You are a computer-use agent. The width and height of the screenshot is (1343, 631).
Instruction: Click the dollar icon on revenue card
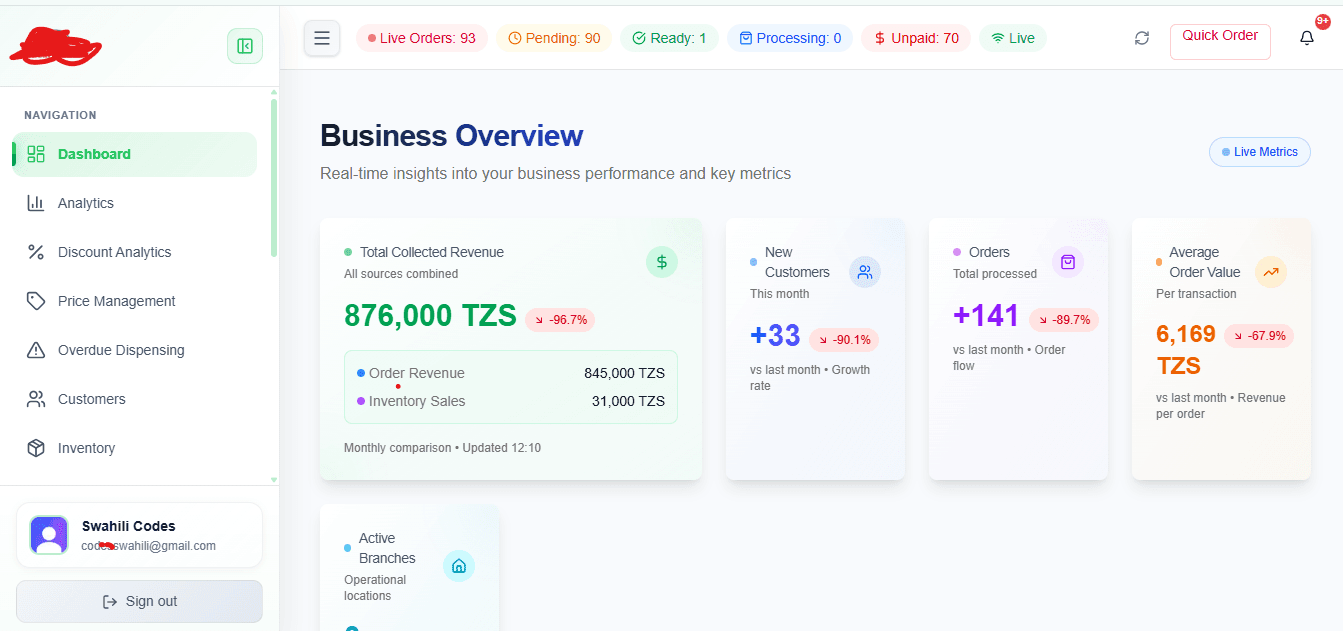click(x=661, y=262)
